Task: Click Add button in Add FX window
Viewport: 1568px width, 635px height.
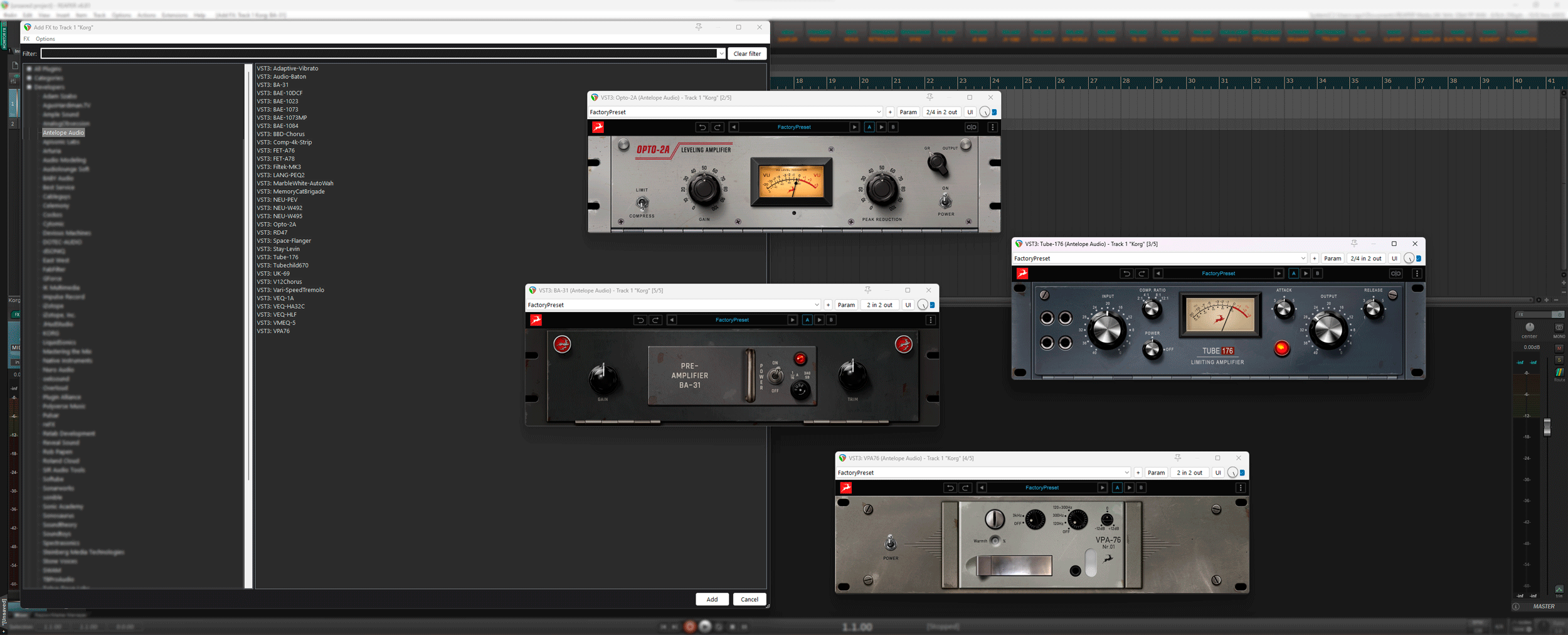Action: (712, 599)
